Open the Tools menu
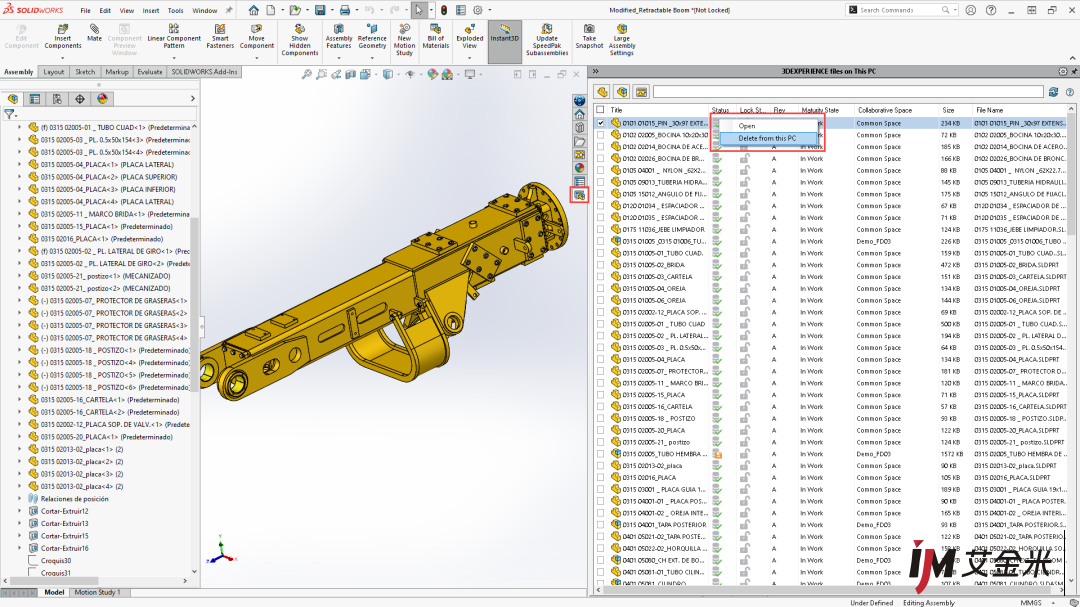The height and width of the screenshot is (607, 1080). [x=176, y=10]
